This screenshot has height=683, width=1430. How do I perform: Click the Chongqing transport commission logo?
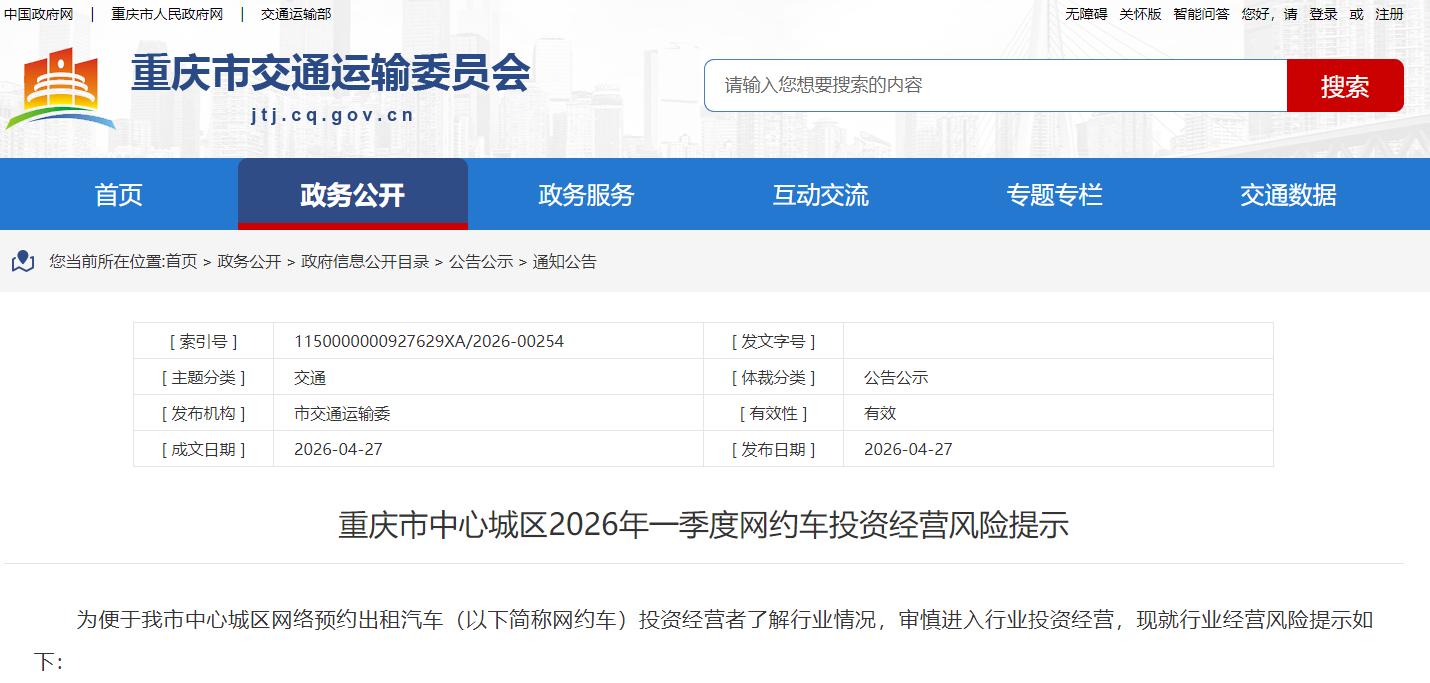[61, 87]
